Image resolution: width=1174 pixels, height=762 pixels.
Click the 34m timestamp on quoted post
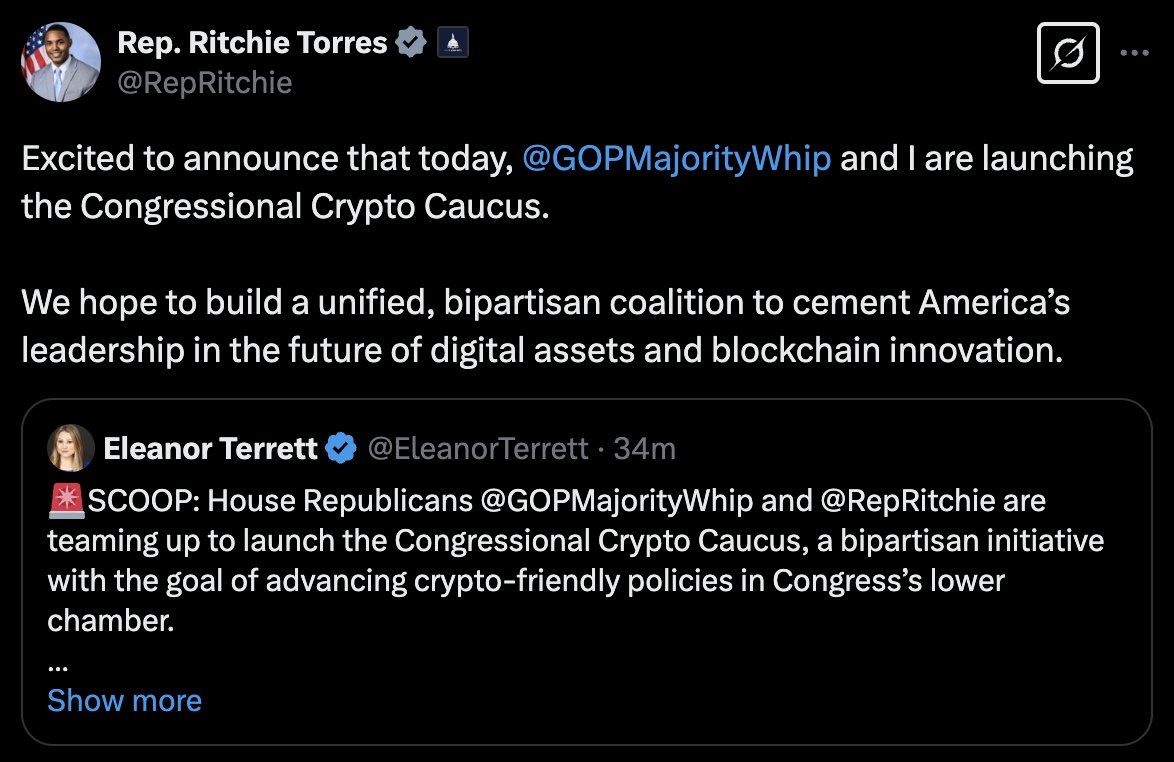click(x=645, y=448)
